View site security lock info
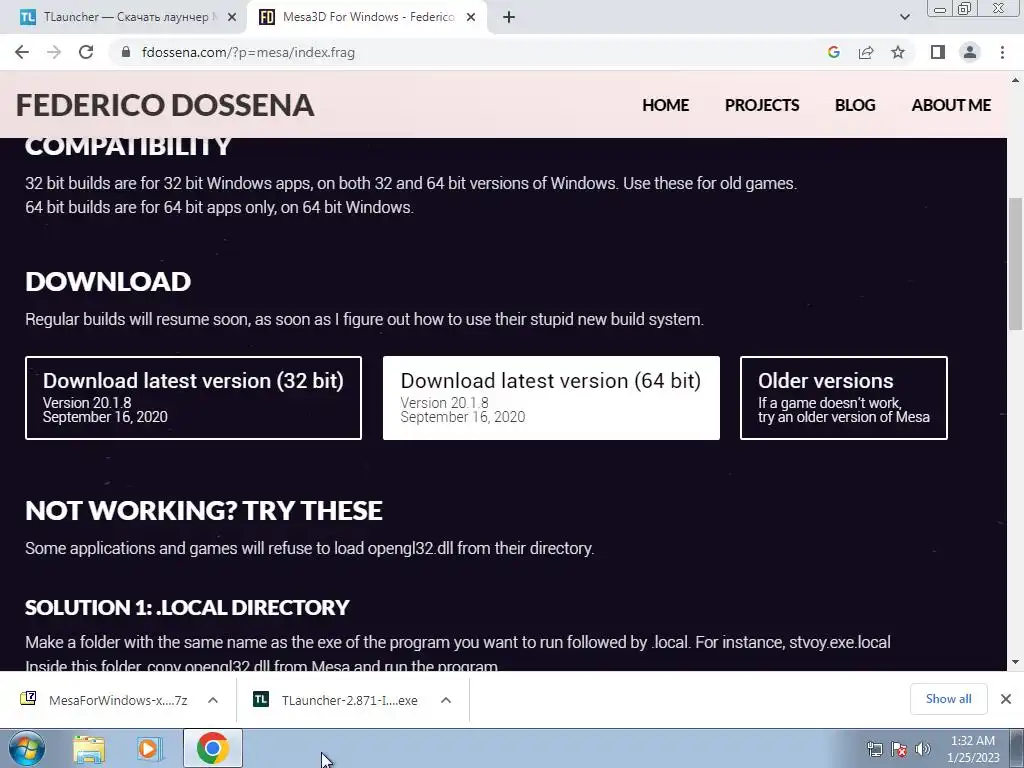 [x=126, y=52]
